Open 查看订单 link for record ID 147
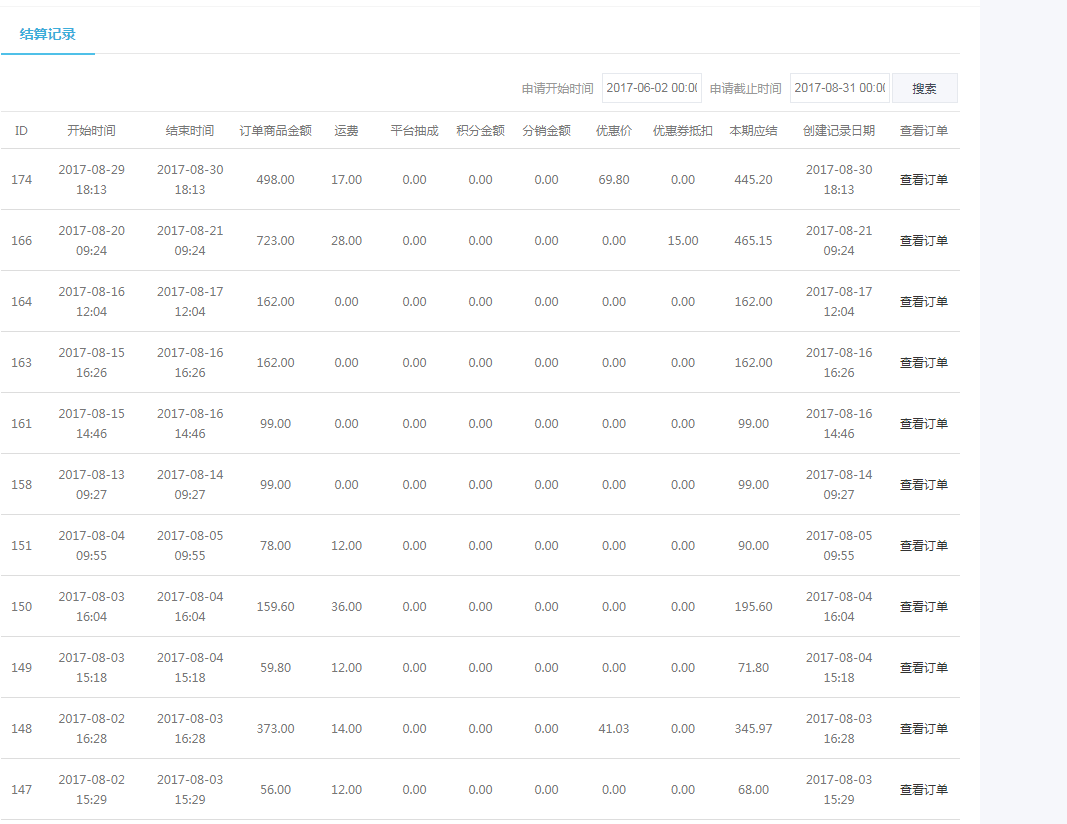 pos(923,790)
